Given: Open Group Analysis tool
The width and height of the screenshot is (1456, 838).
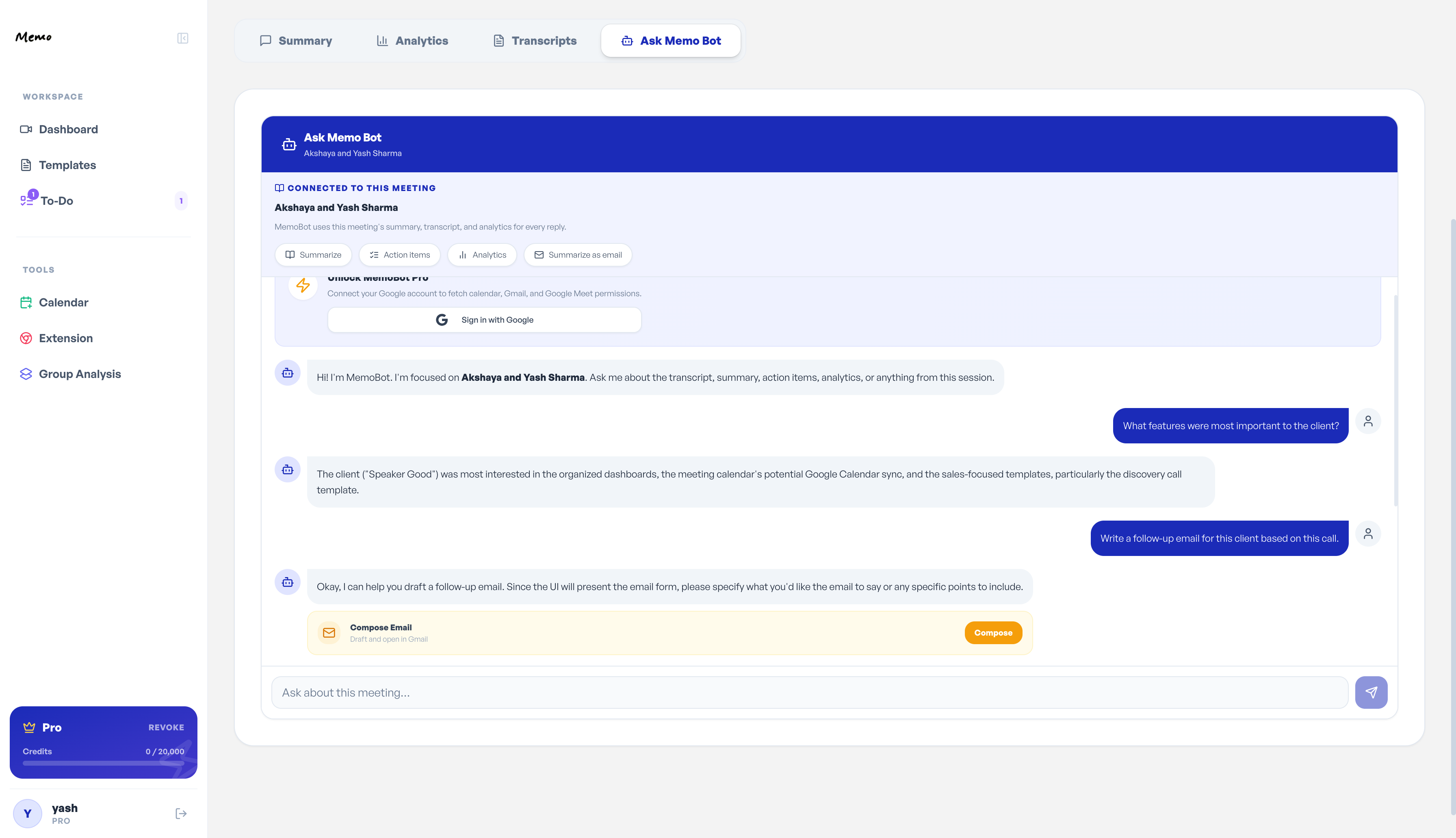Looking at the screenshot, I should 79,374.
